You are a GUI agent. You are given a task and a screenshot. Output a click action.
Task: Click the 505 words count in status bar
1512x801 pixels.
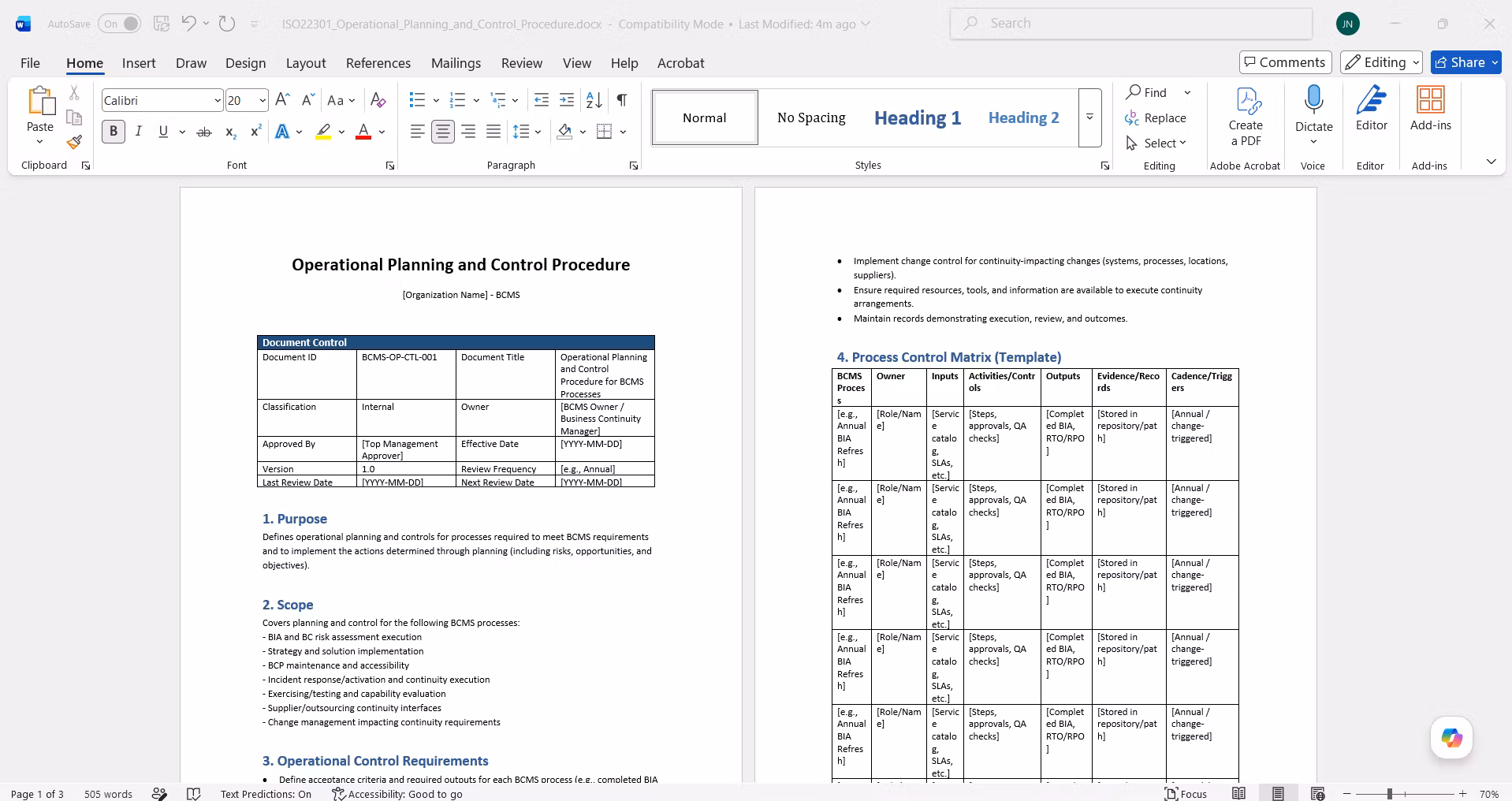(x=108, y=794)
